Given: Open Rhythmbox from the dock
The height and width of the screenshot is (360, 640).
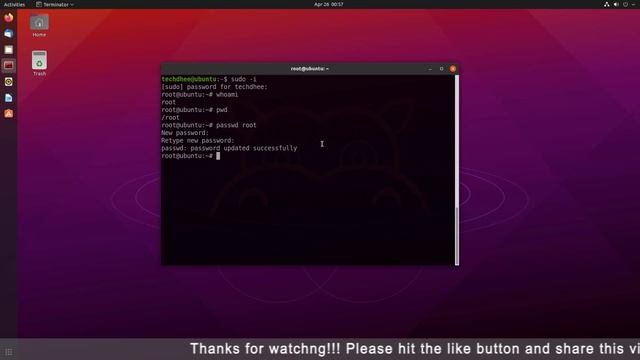Looking at the screenshot, I should (9, 82).
